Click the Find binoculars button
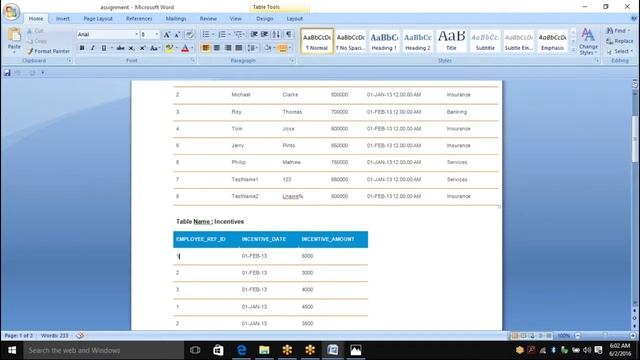The image size is (640, 360). point(618,31)
